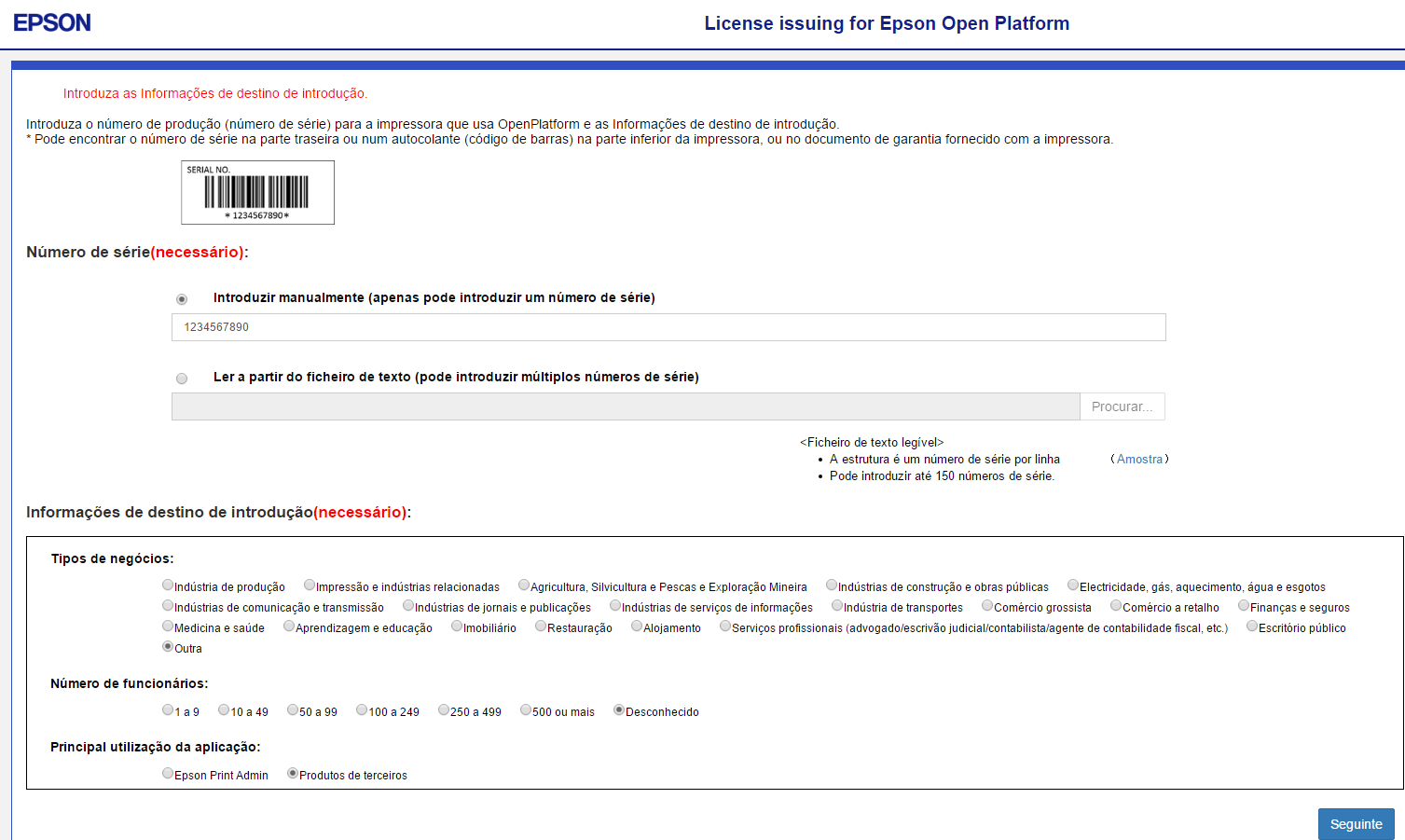Click the serial number input field
The width and height of the screenshot is (1405, 840).
pos(668,327)
